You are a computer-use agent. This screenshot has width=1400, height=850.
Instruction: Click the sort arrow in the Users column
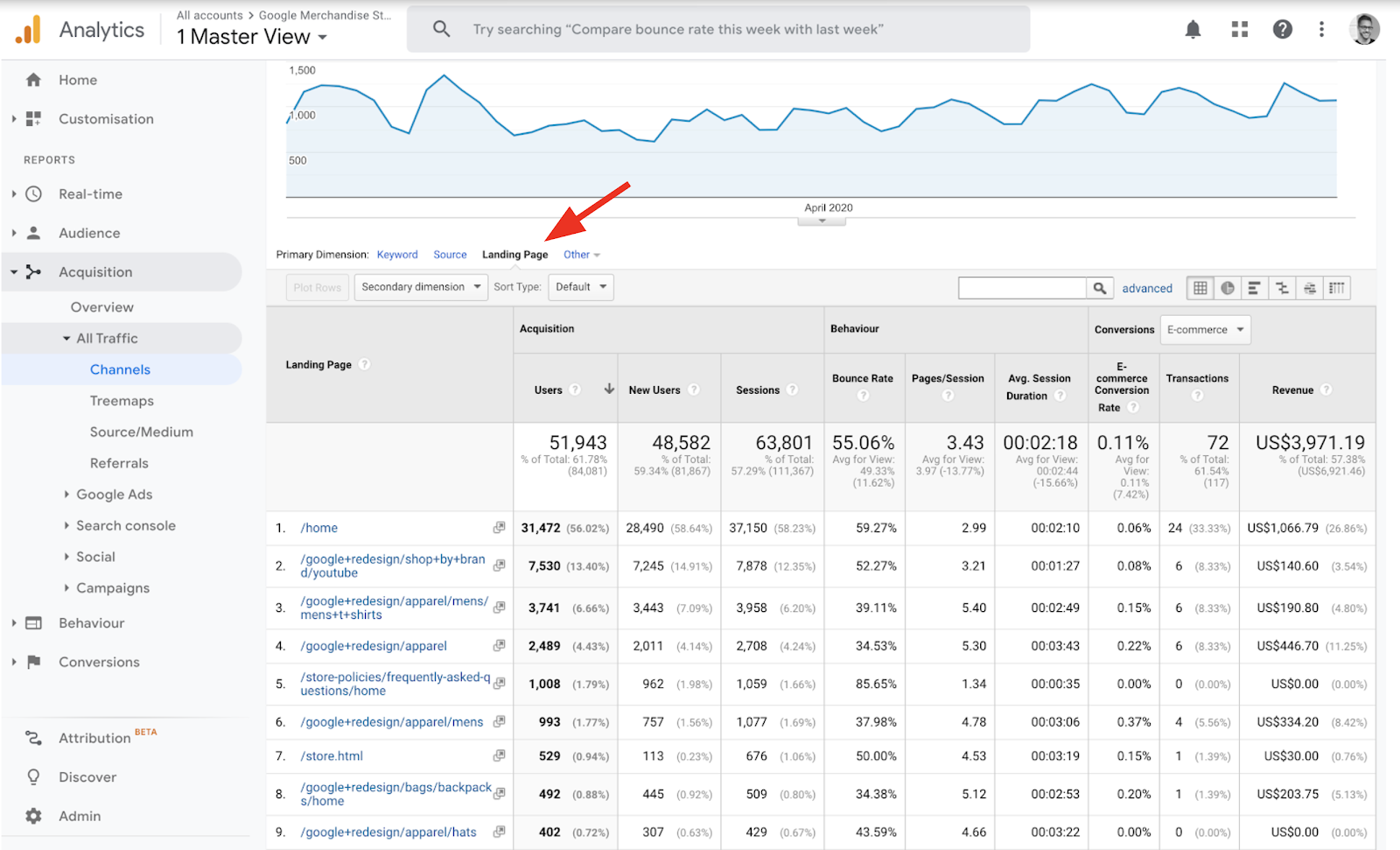[x=609, y=389]
